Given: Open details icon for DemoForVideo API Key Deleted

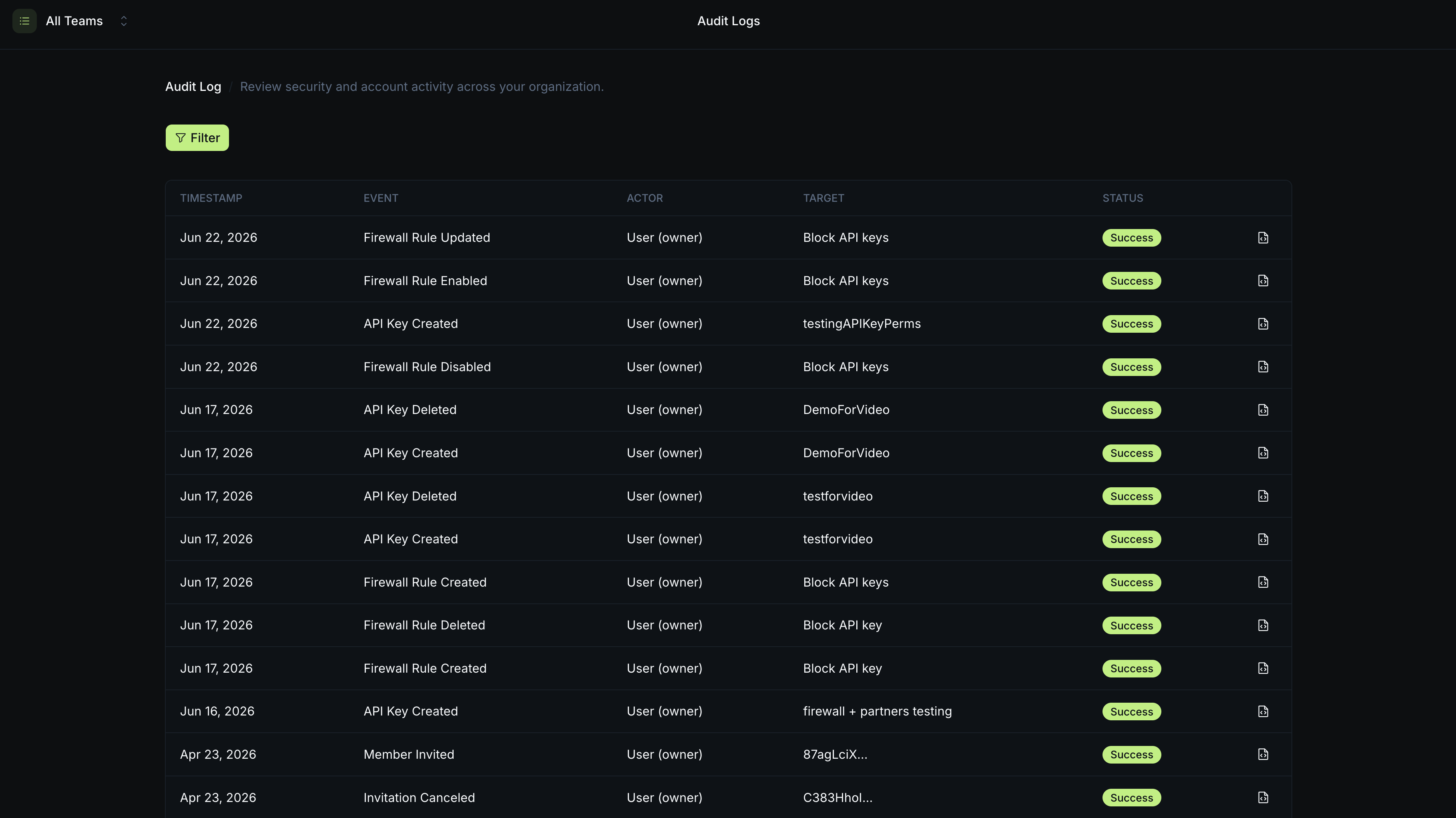Looking at the screenshot, I should coord(1263,410).
